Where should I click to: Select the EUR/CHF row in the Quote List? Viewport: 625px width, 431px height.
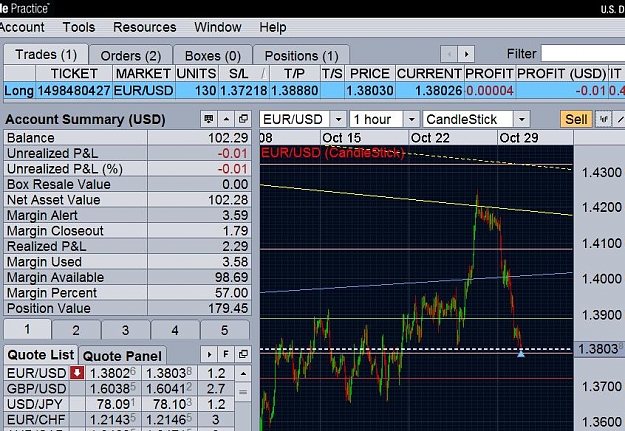[x=119, y=420]
